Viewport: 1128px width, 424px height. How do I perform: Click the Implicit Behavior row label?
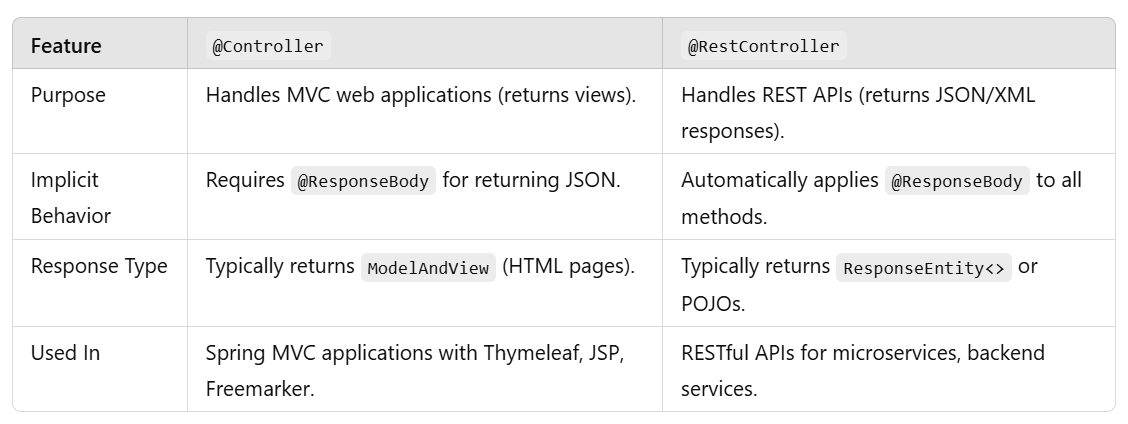click(x=70, y=198)
